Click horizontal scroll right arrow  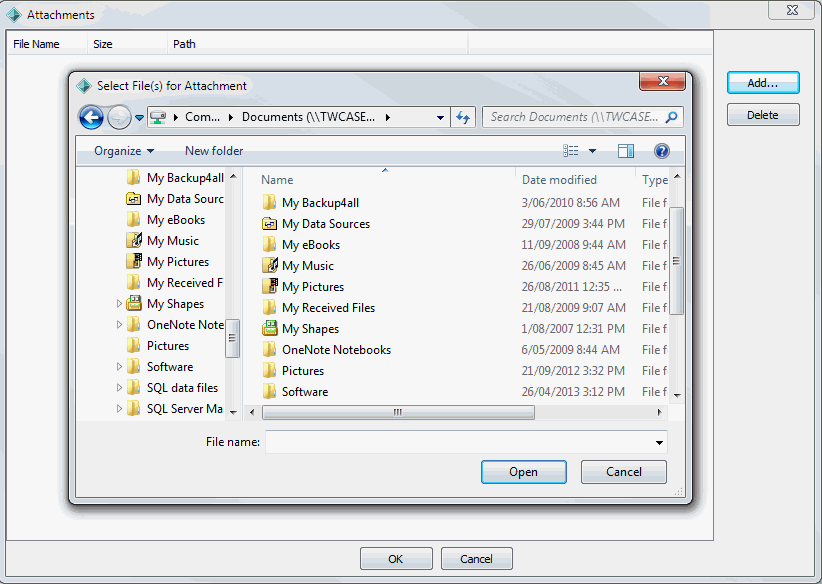tap(659, 412)
